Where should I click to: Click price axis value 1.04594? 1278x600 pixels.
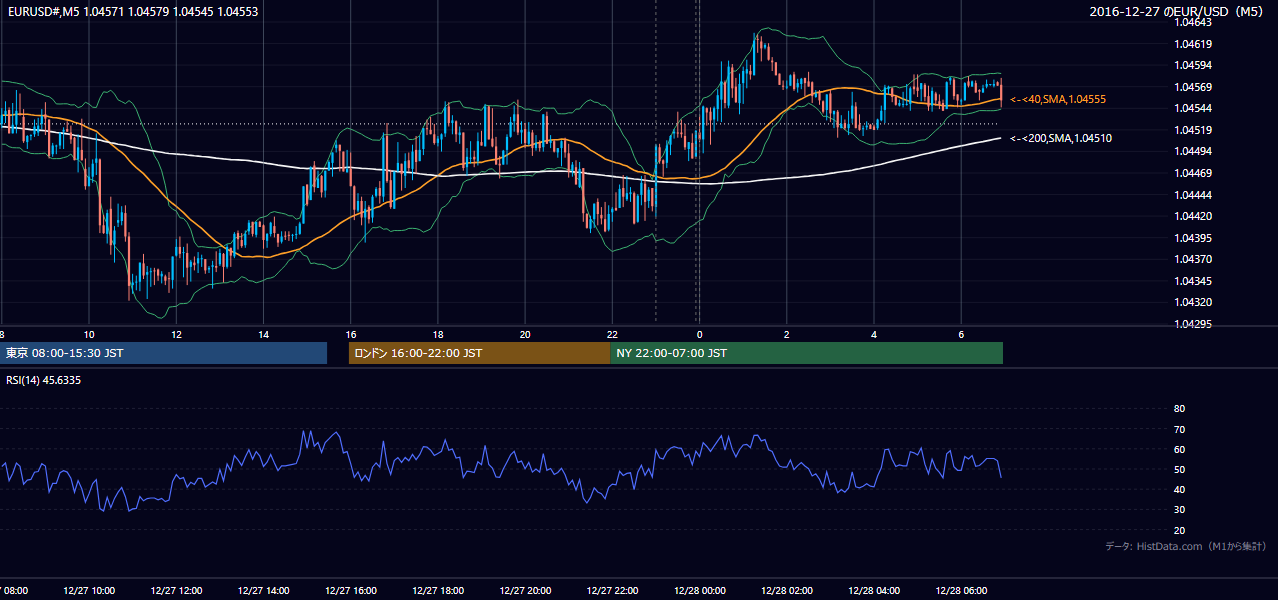(1194, 65)
